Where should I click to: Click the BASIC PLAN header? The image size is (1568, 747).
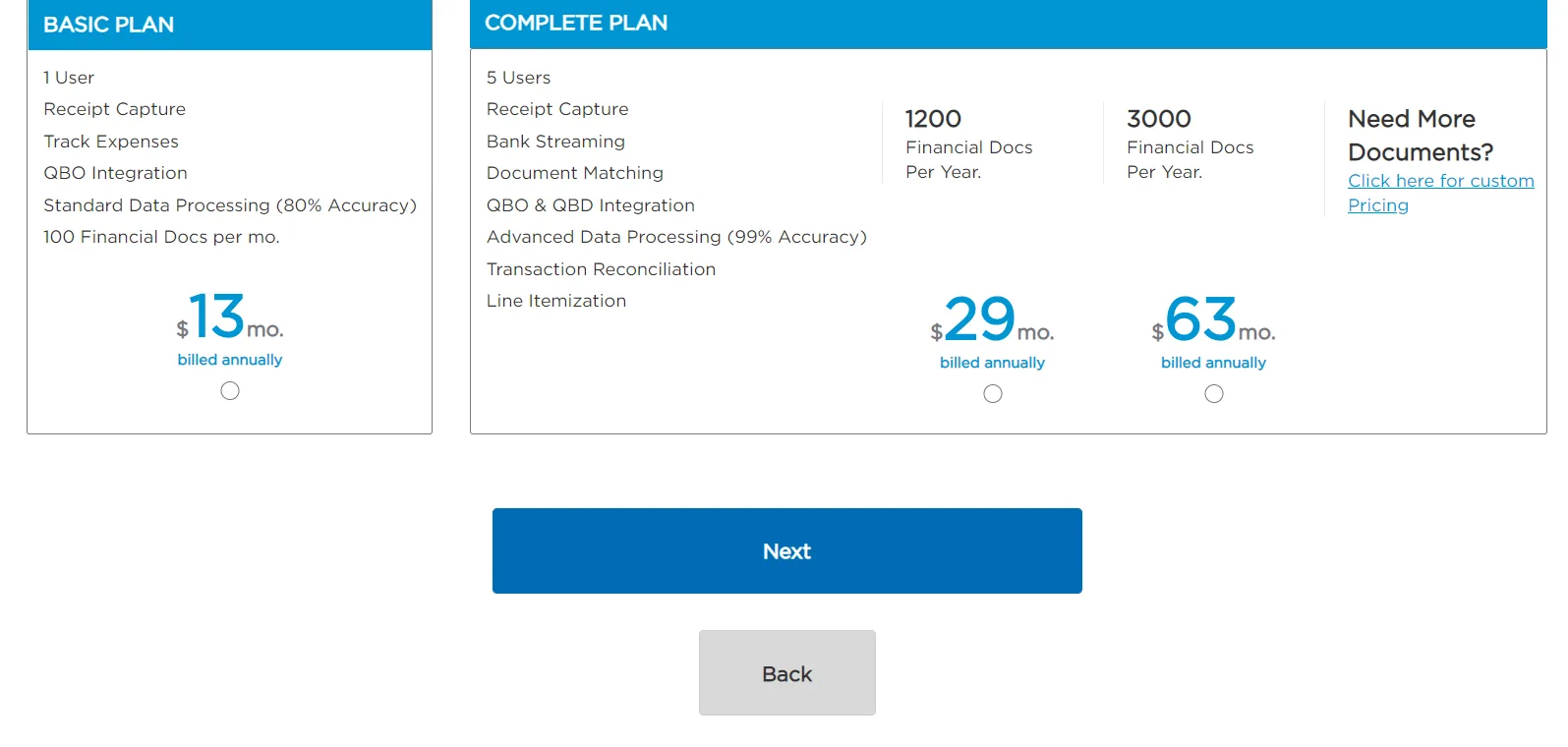(109, 25)
